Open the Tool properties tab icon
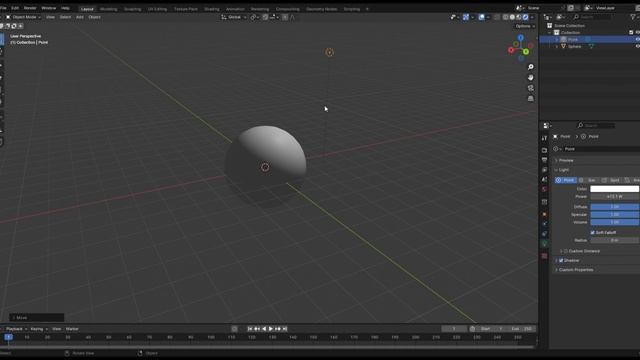This screenshot has width=640, height=360. point(544,138)
